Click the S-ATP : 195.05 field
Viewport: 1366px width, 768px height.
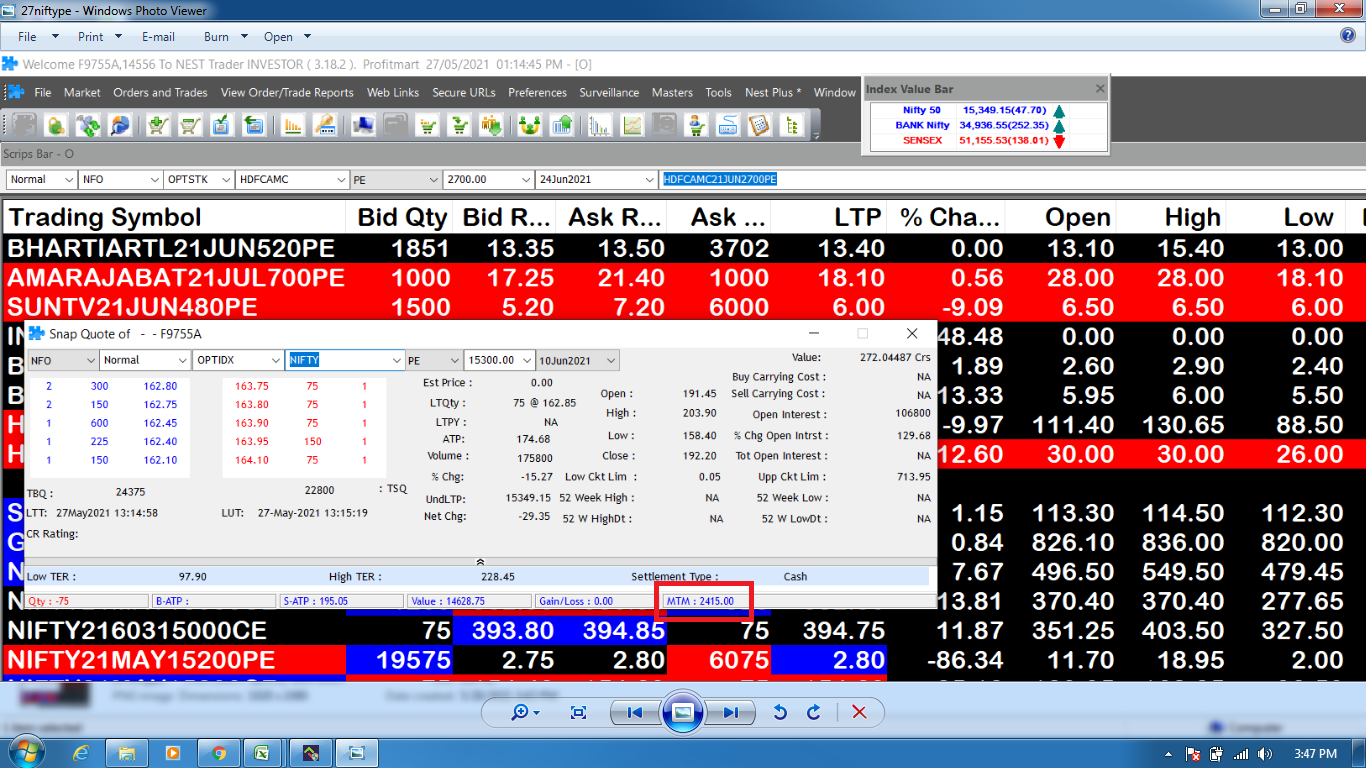click(x=341, y=601)
